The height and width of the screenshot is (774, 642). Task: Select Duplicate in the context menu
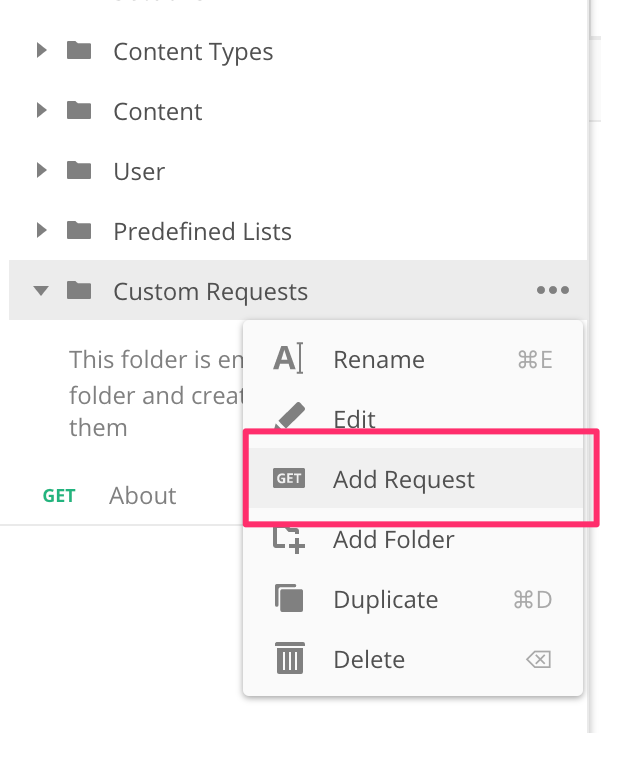[x=386, y=599]
